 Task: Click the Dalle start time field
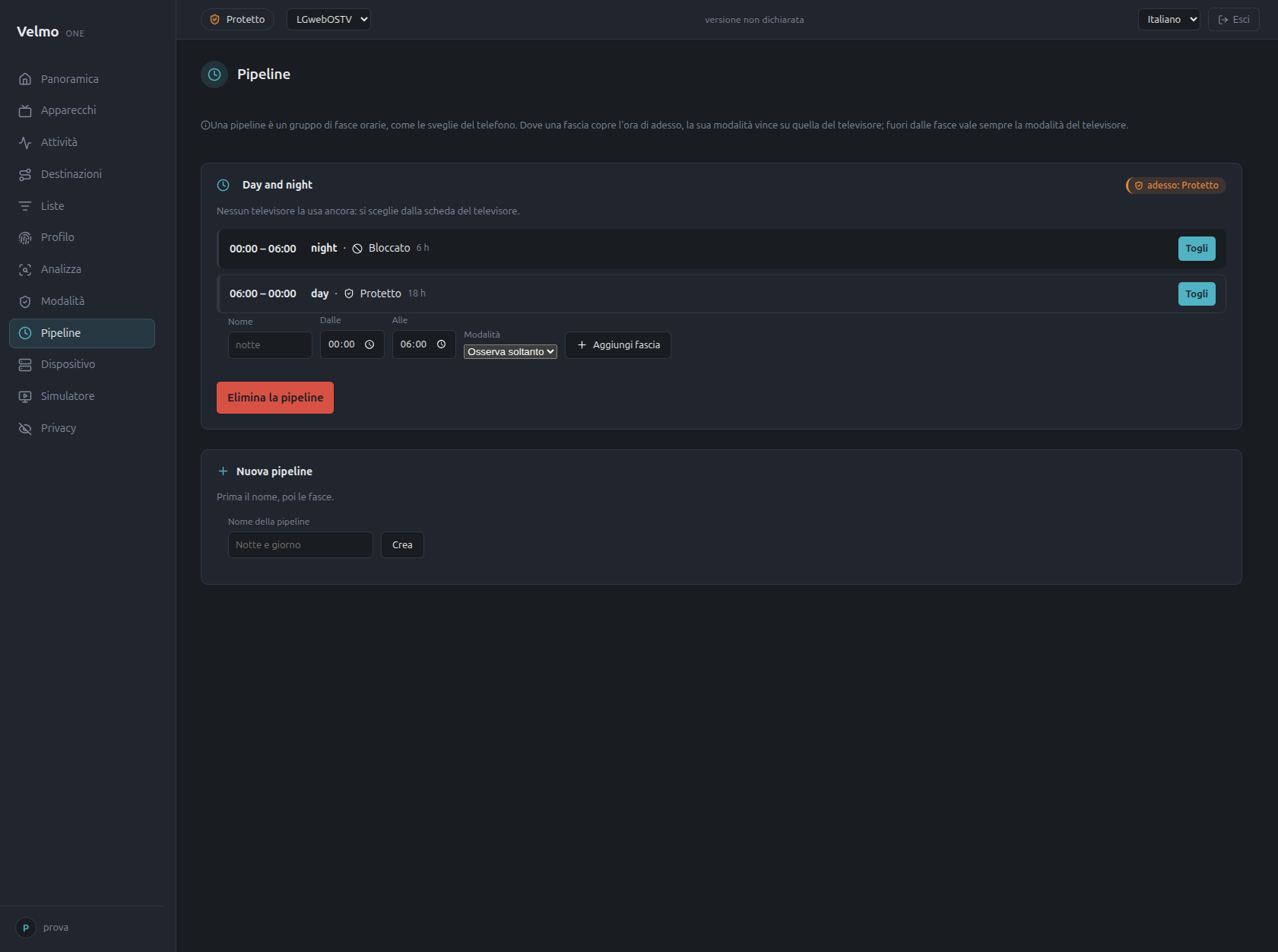click(352, 344)
